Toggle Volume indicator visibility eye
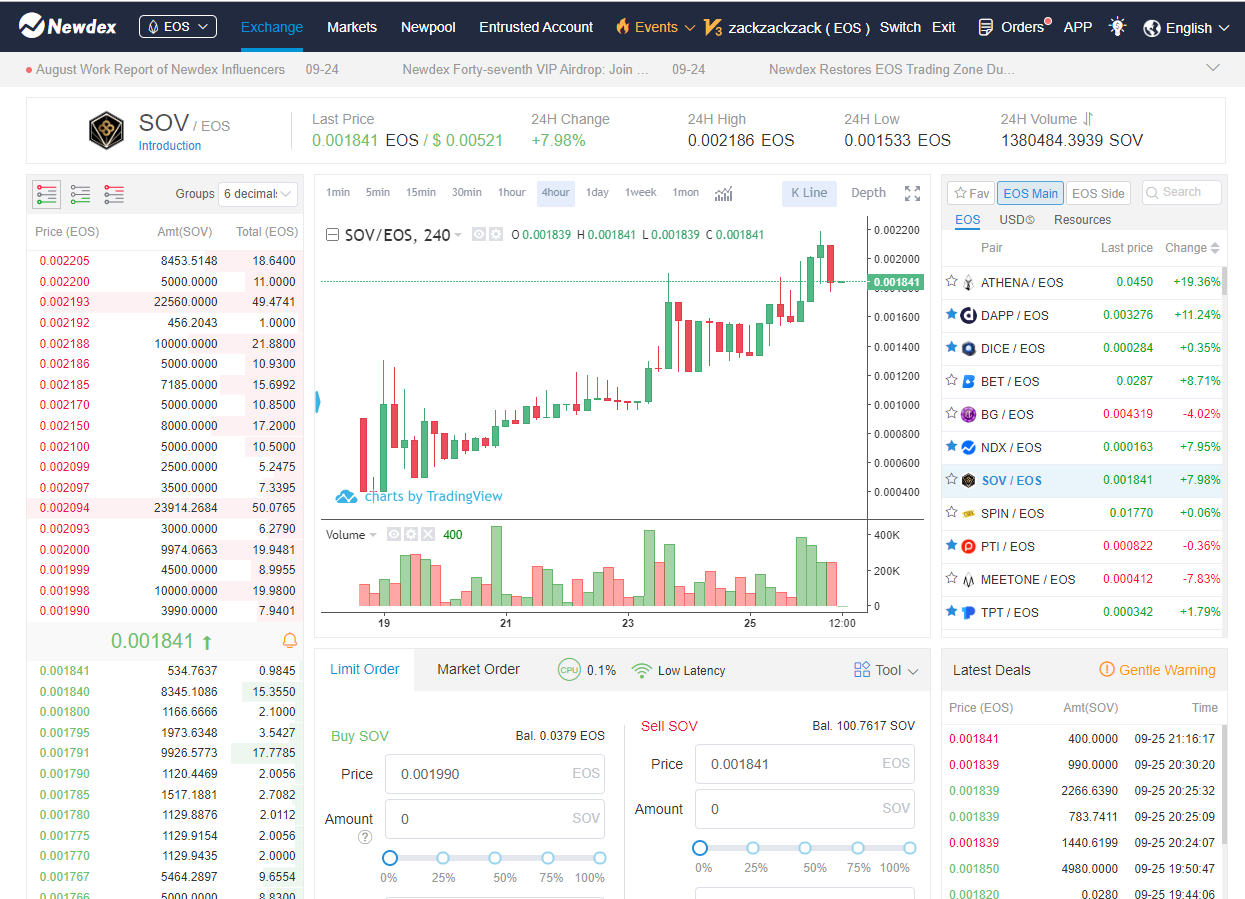 (x=394, y=535)
